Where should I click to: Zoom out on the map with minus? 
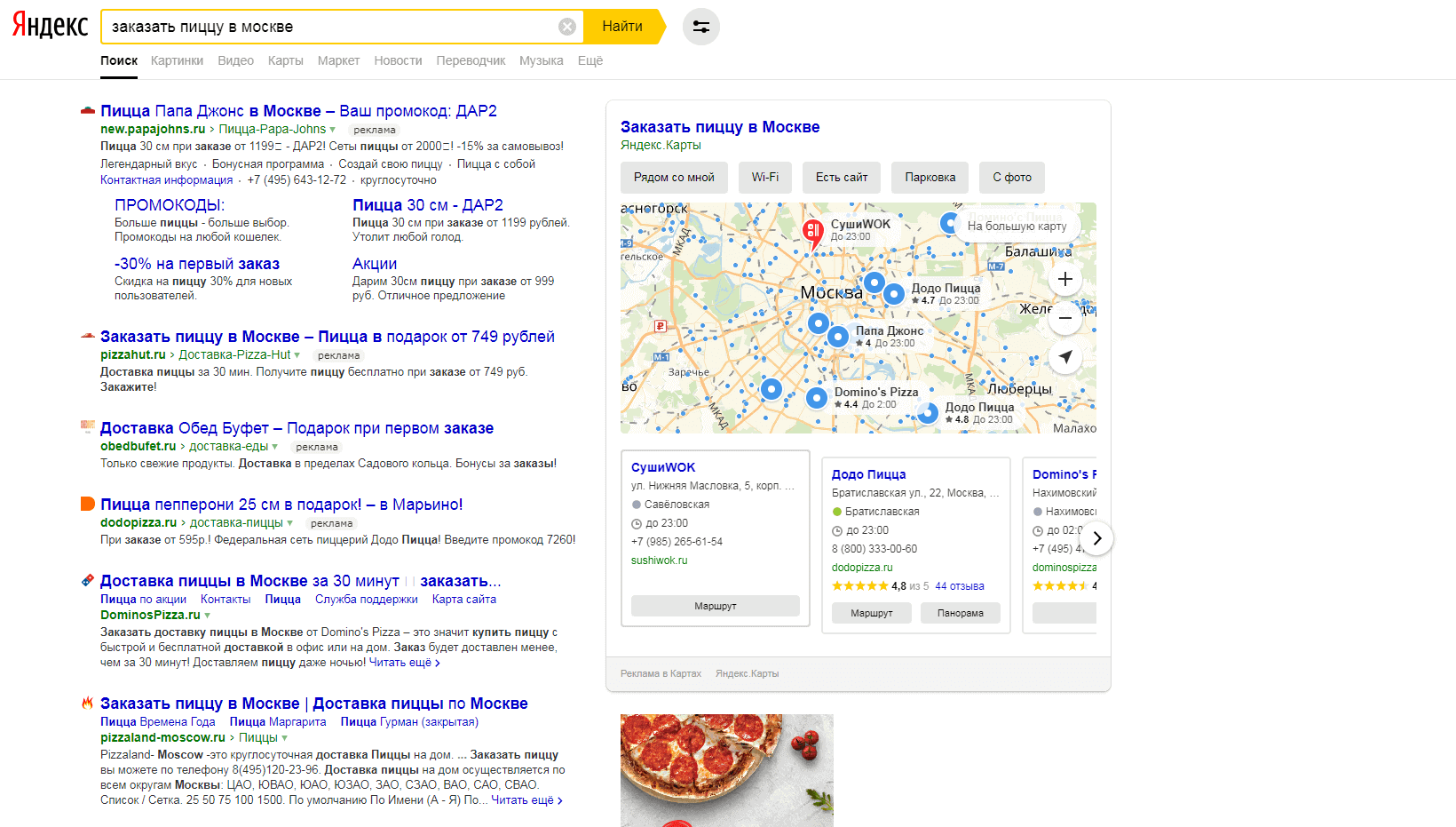pyautogui.click(x=1065, y=317)
